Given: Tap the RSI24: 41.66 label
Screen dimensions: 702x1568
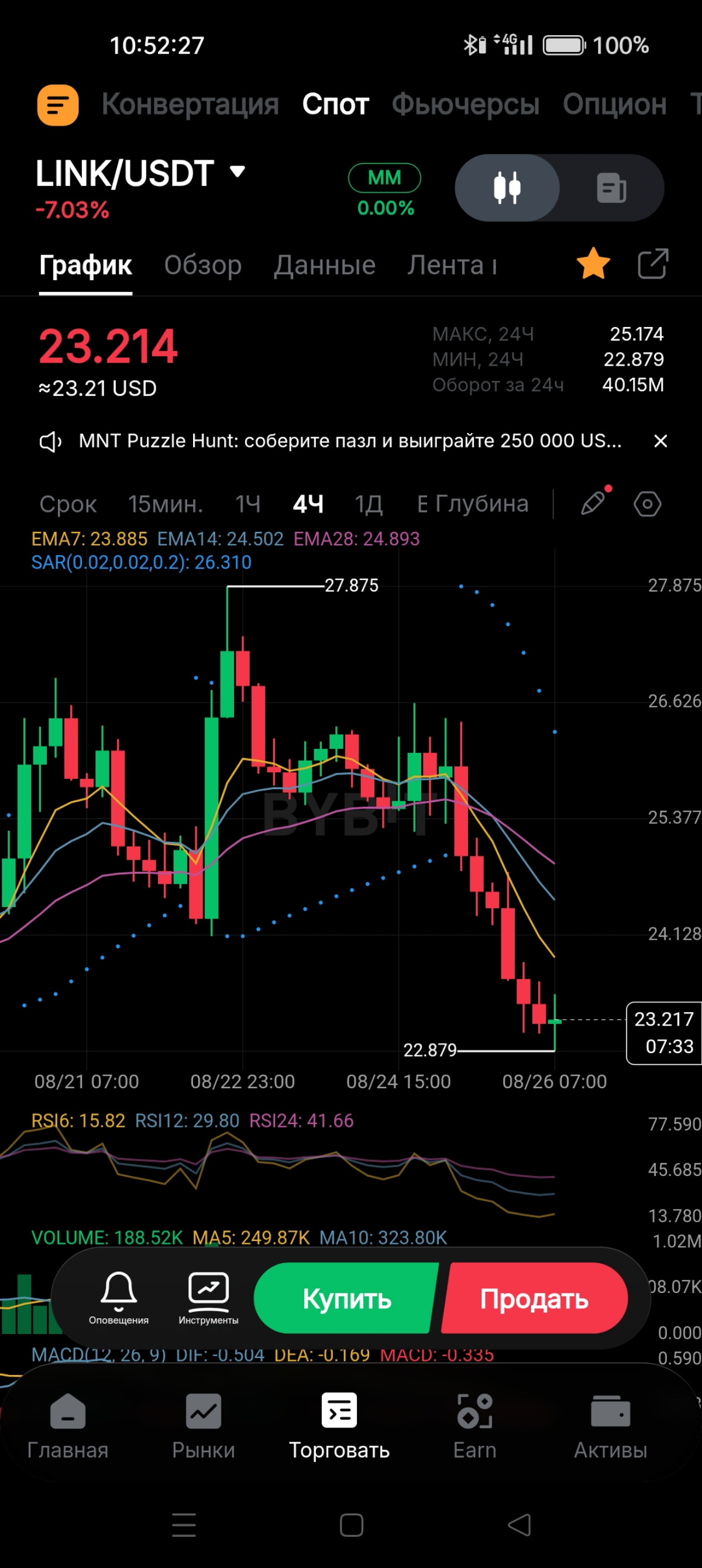Looking at the screenshot, I should point(301,1120).
